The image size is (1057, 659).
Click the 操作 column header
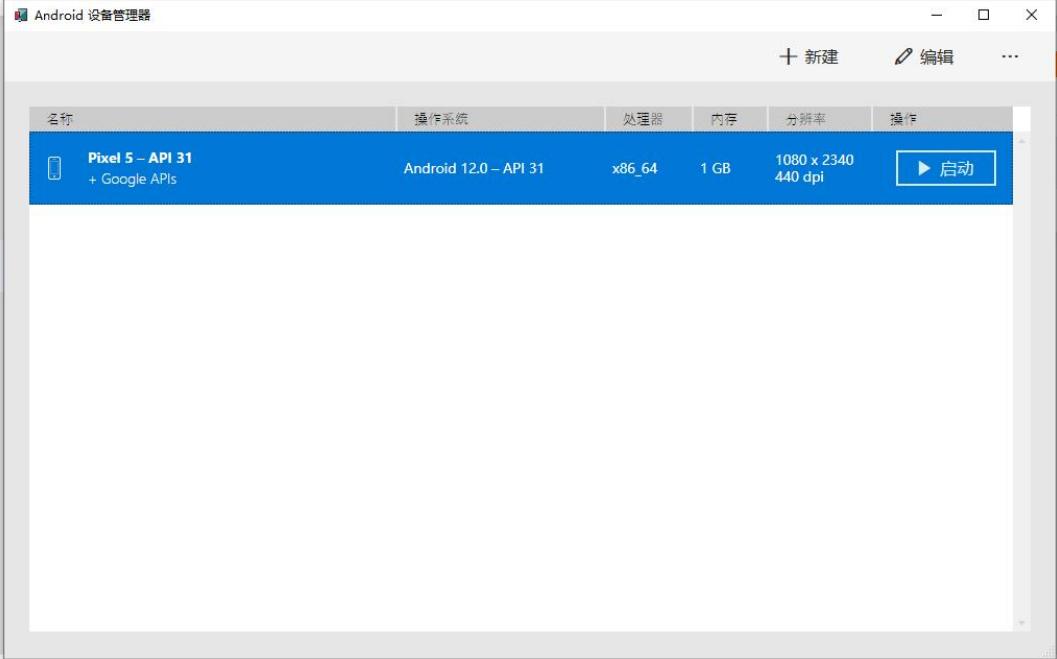(x=942, y=119)
